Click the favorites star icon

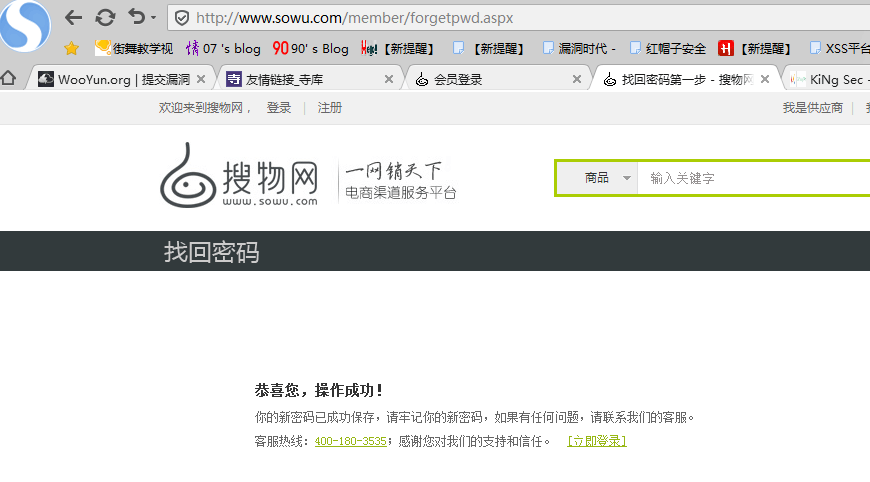pyautogui.click(x=71, y=48)
